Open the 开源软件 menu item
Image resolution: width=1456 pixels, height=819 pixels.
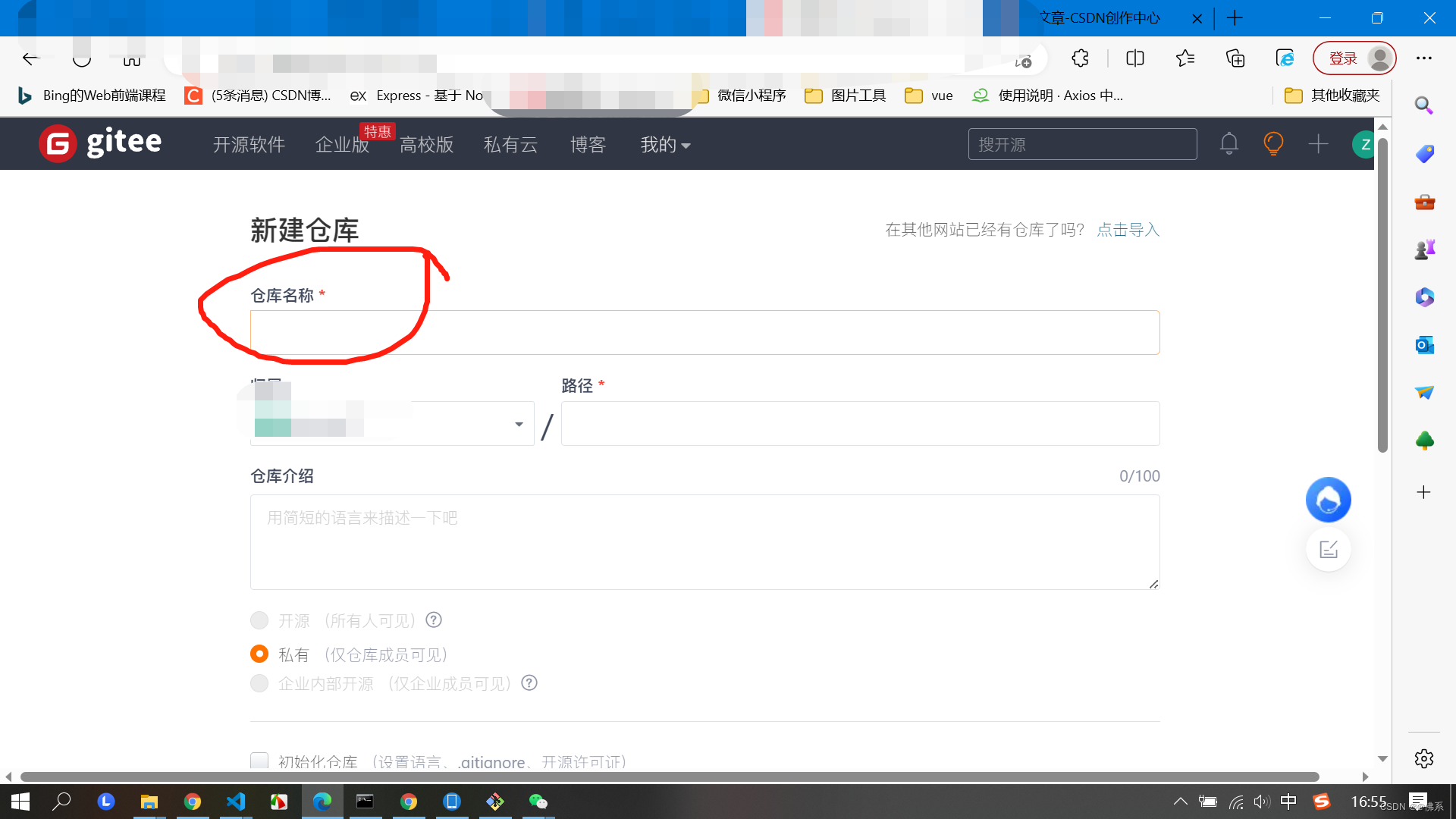coord(249,145)
